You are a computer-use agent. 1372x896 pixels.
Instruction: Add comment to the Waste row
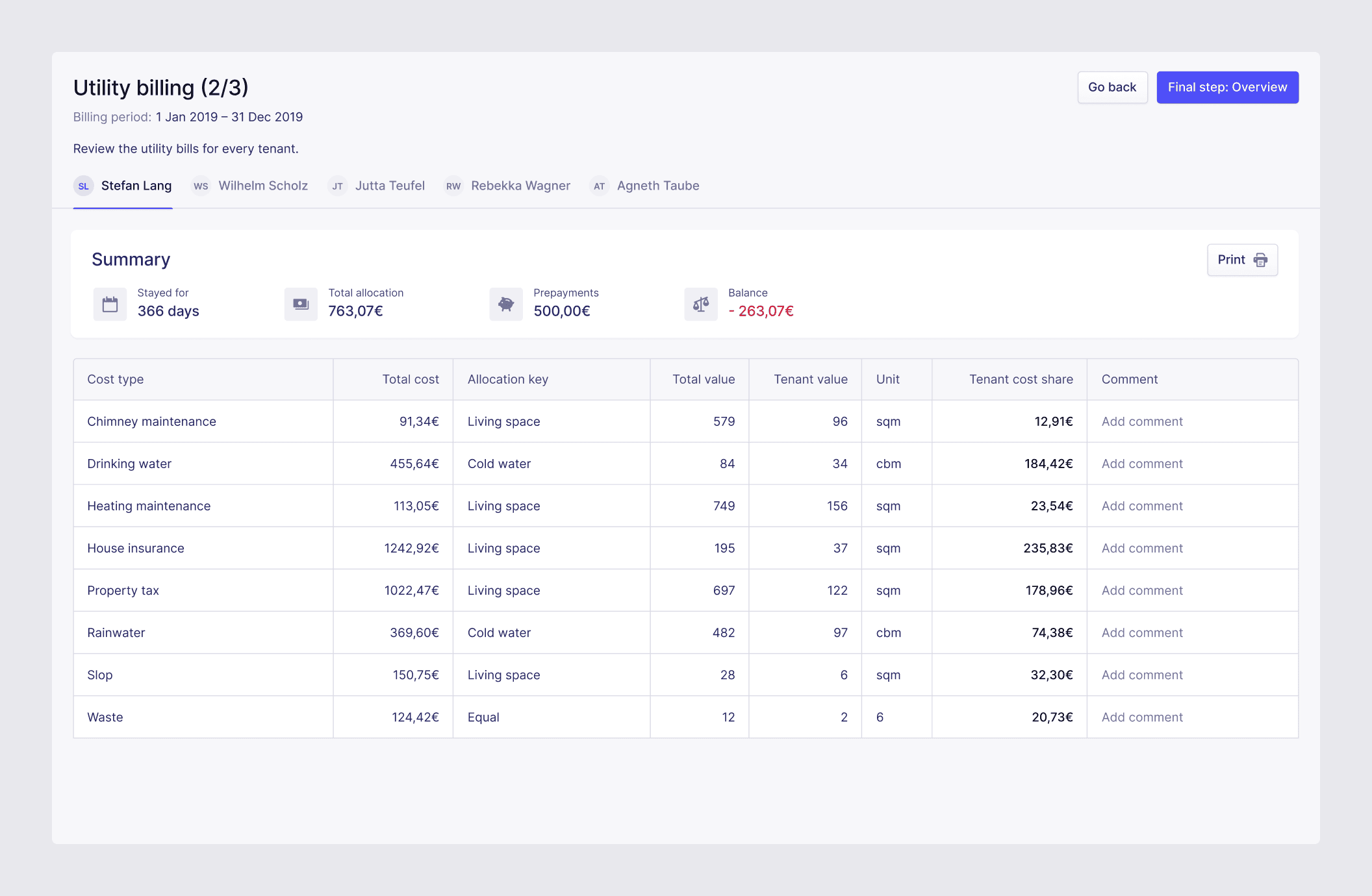[x=1141, y=717]
